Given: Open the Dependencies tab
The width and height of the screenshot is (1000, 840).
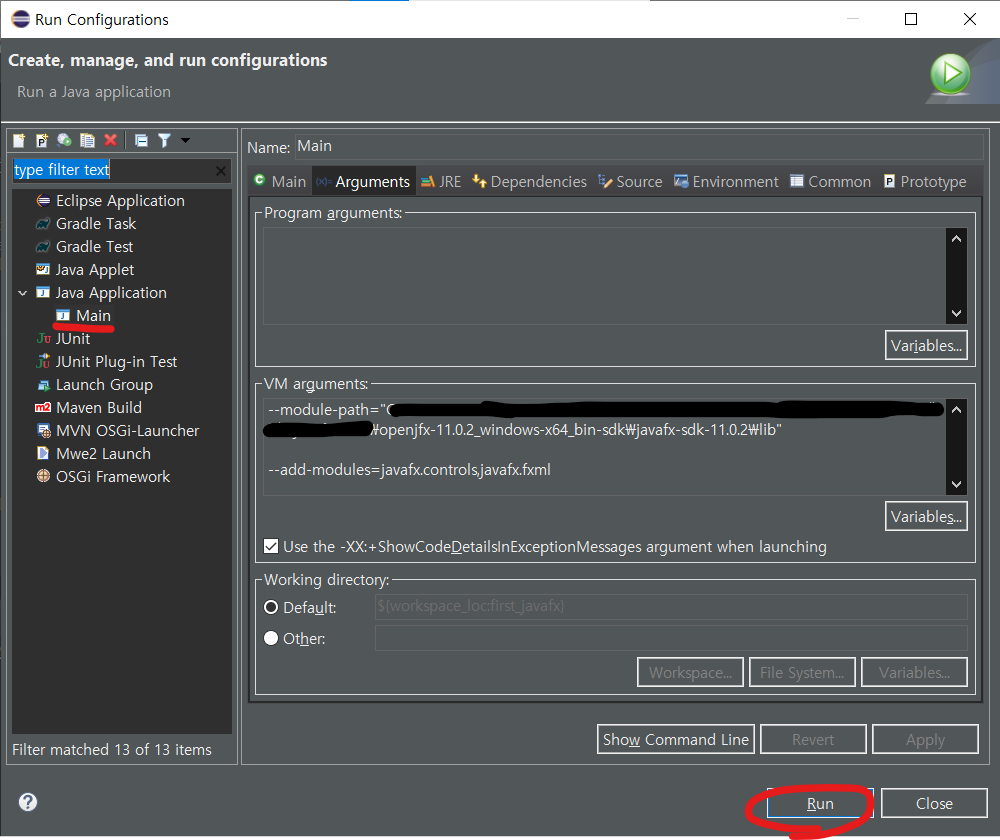Looking at the screenshot, I should click(529, 182).
